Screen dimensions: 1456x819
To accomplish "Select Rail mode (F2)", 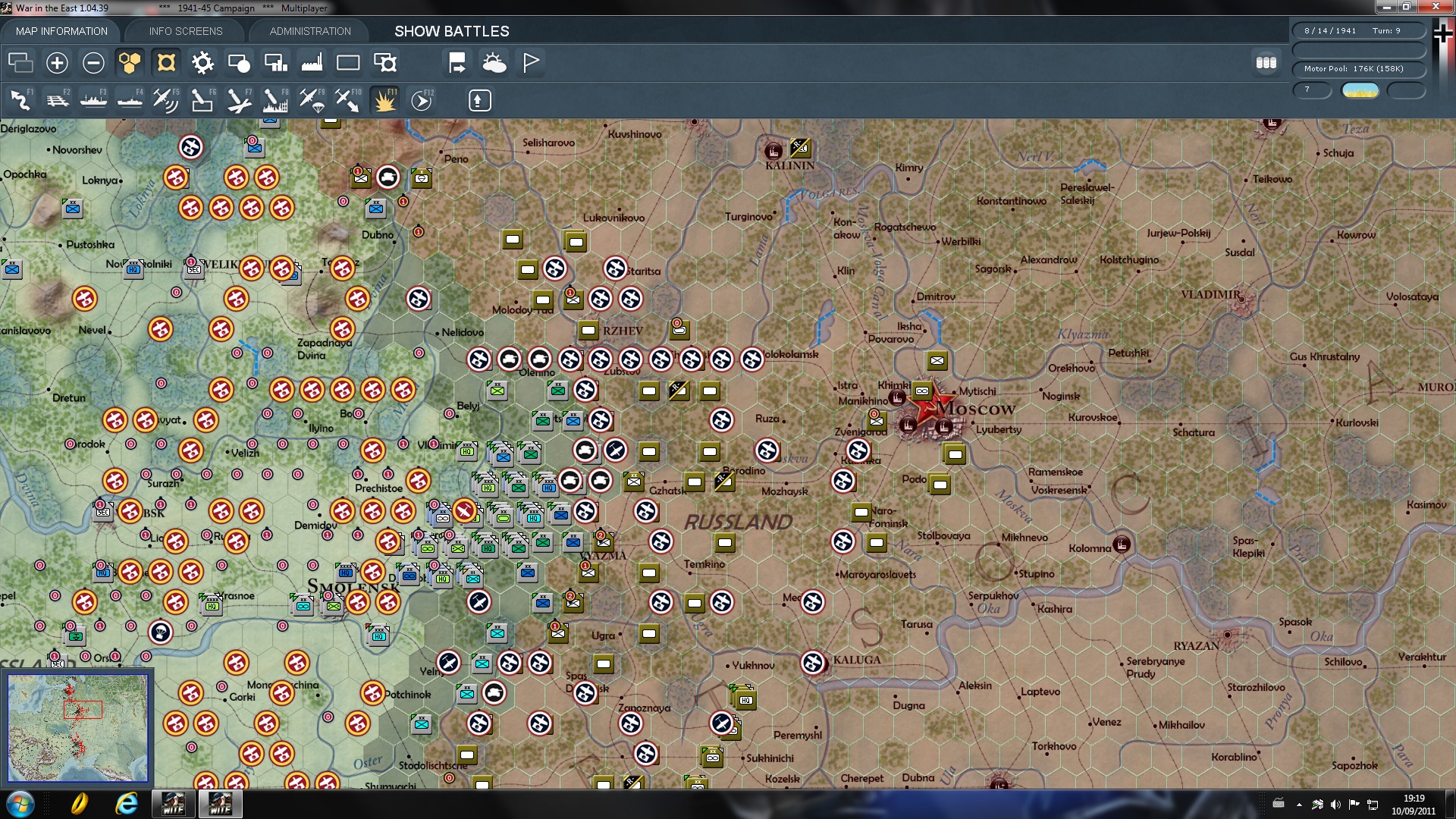I will (57, 100).
